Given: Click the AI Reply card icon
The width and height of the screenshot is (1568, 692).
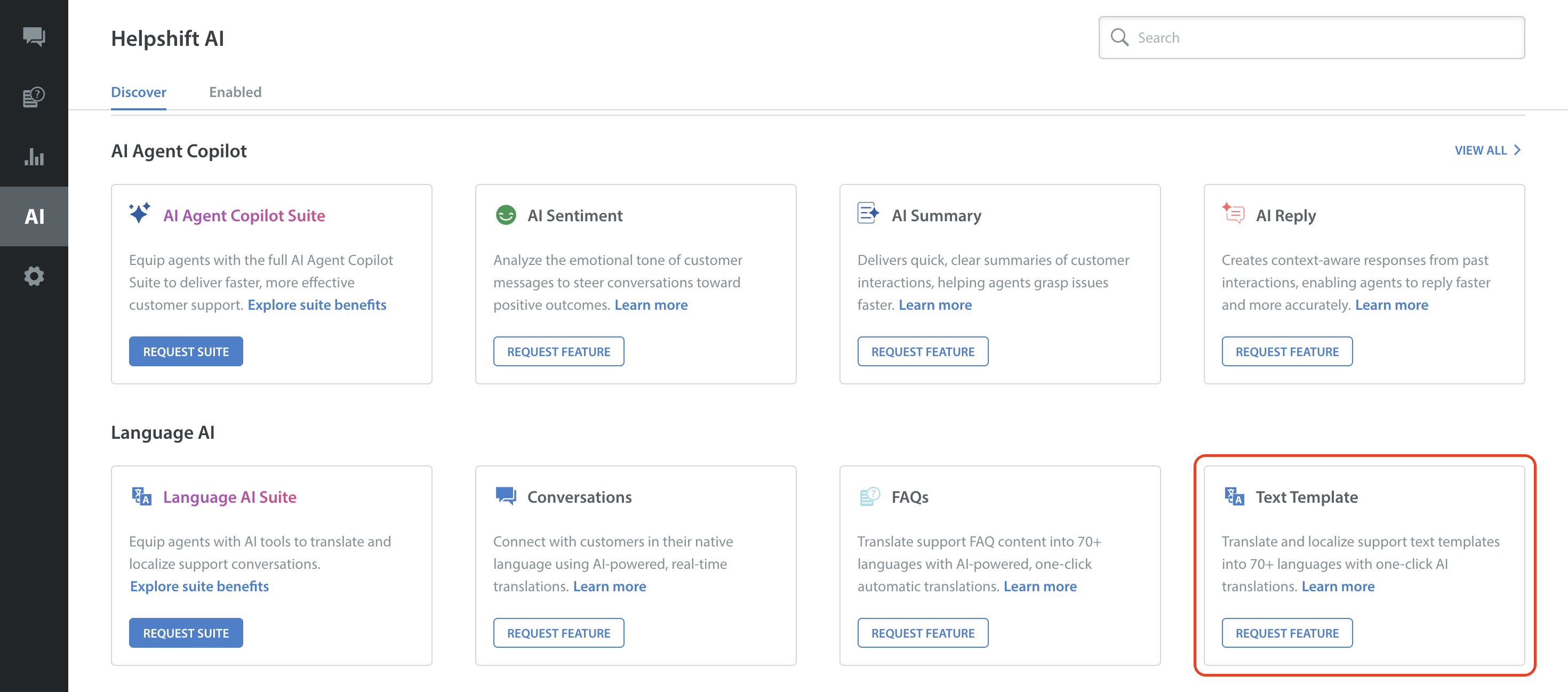Looking at the screenshot, I should (1233, 214).
